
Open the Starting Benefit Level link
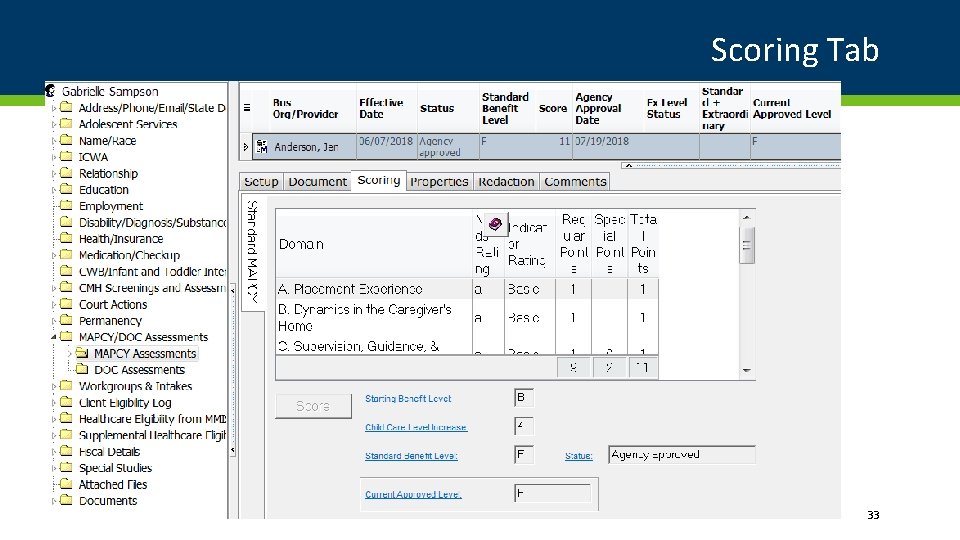coord(408,399)
